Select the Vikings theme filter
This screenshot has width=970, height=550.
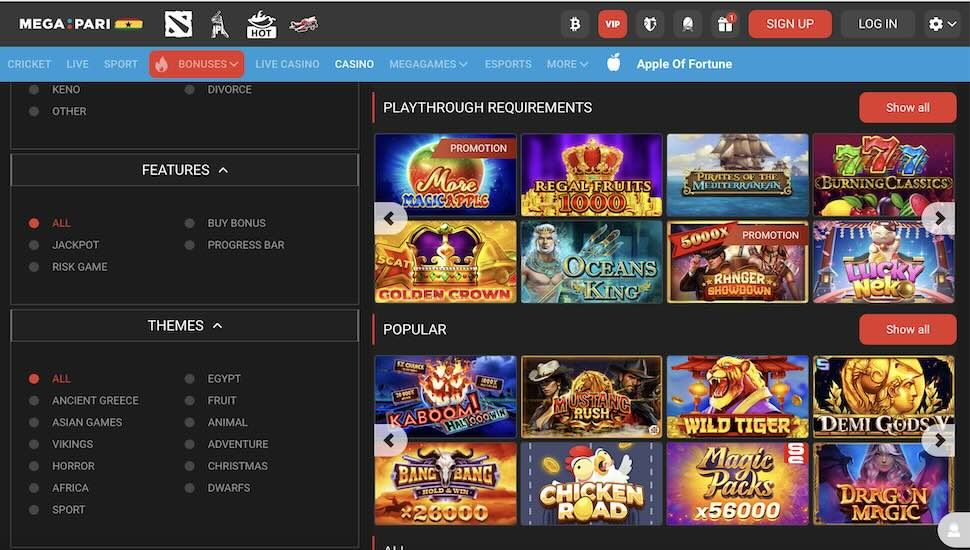click(61, 444)
